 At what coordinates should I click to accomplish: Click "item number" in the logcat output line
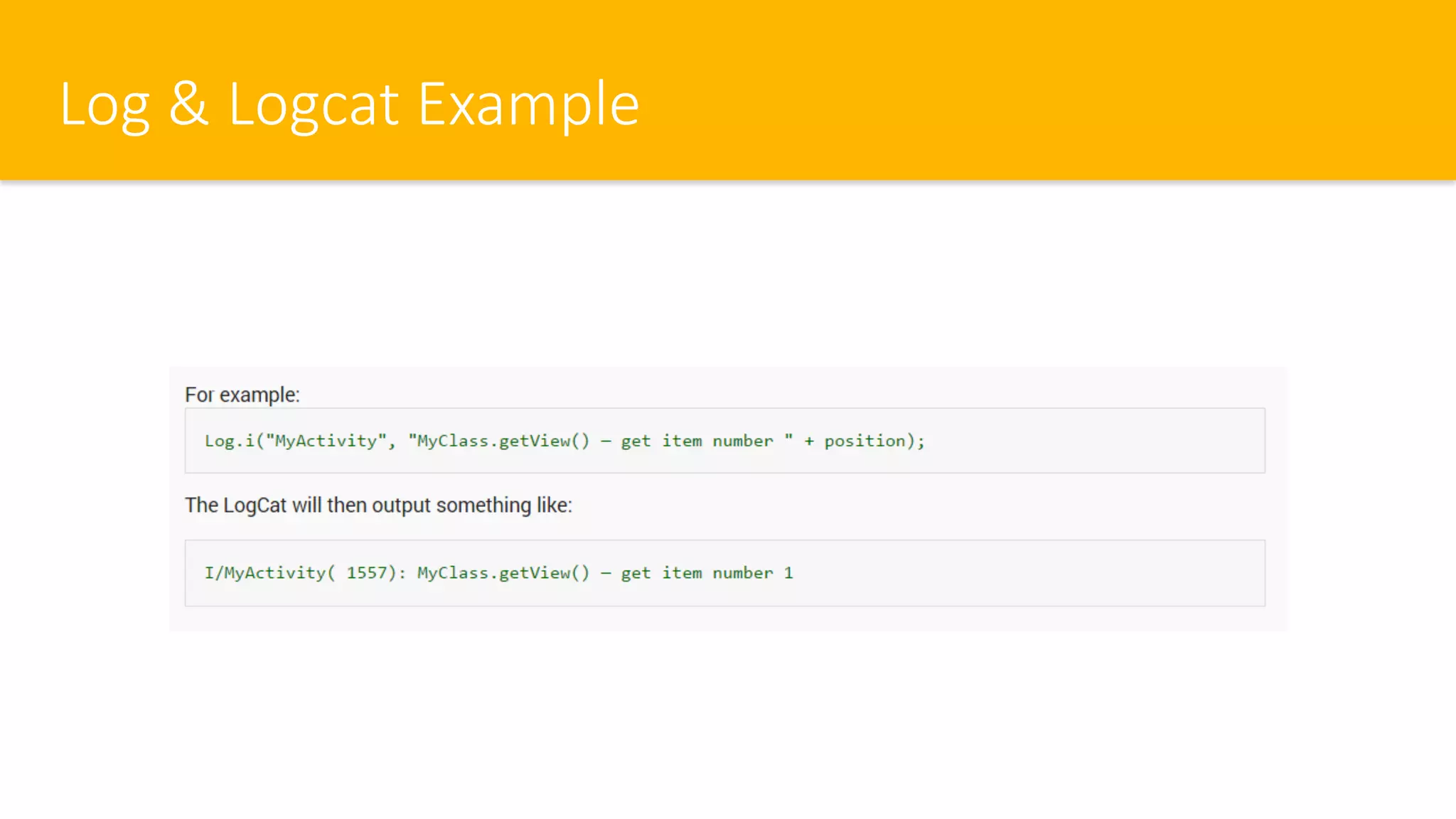point(717,573)
